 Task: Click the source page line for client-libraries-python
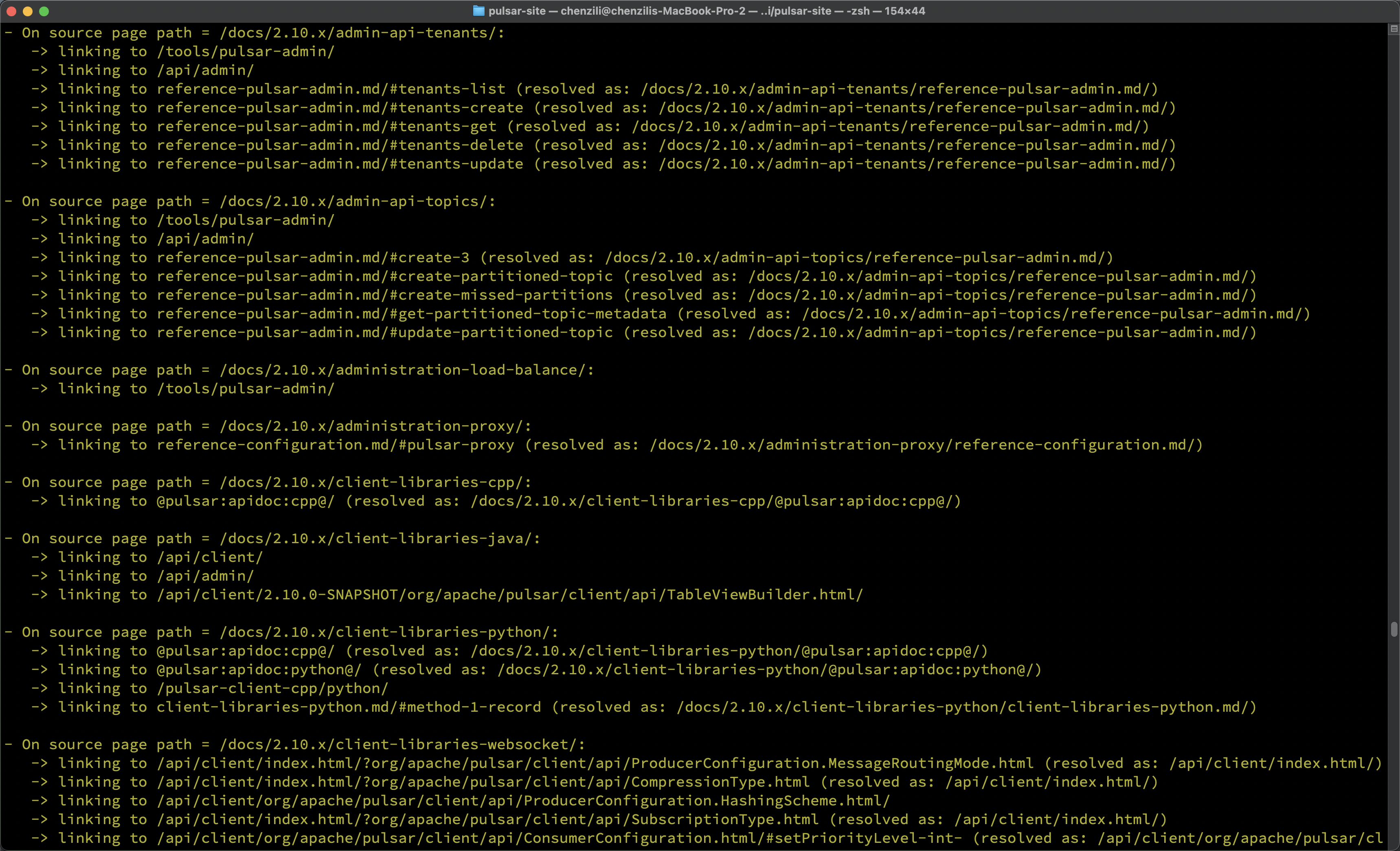tap(281, 632)
